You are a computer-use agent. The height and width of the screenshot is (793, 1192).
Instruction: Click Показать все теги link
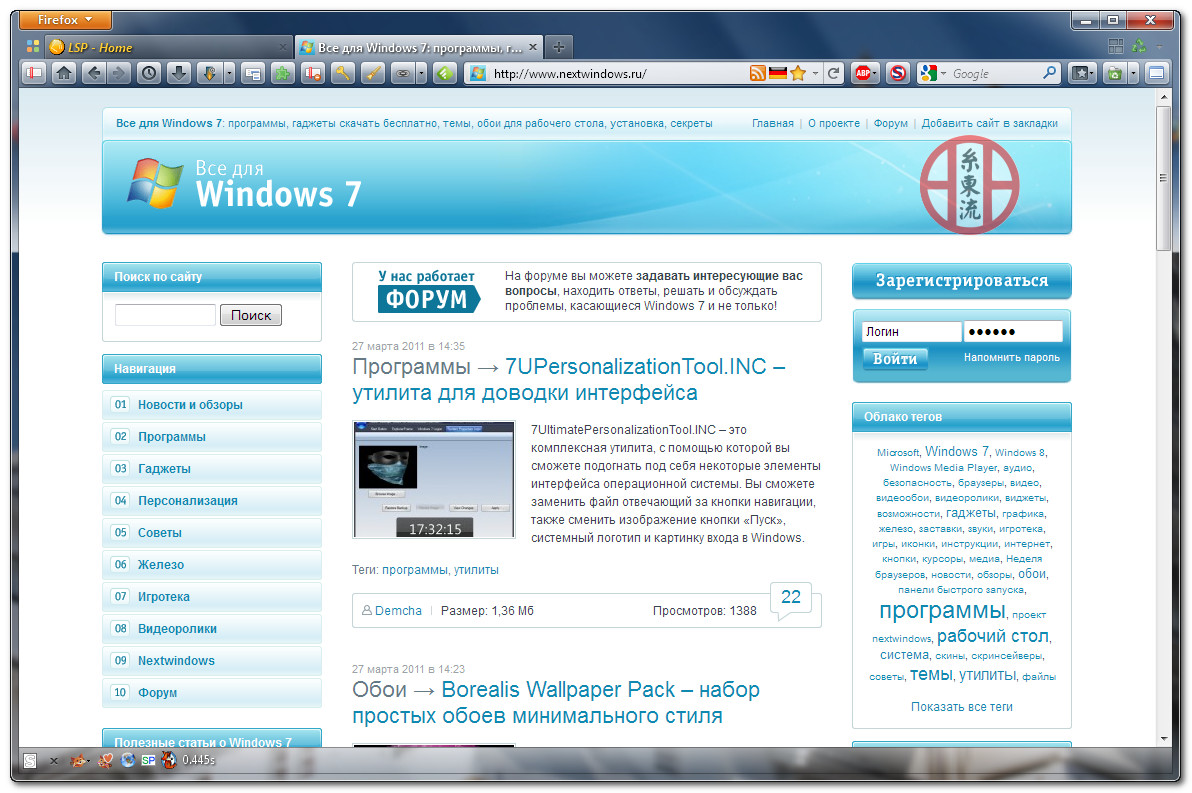click(962, 706)
